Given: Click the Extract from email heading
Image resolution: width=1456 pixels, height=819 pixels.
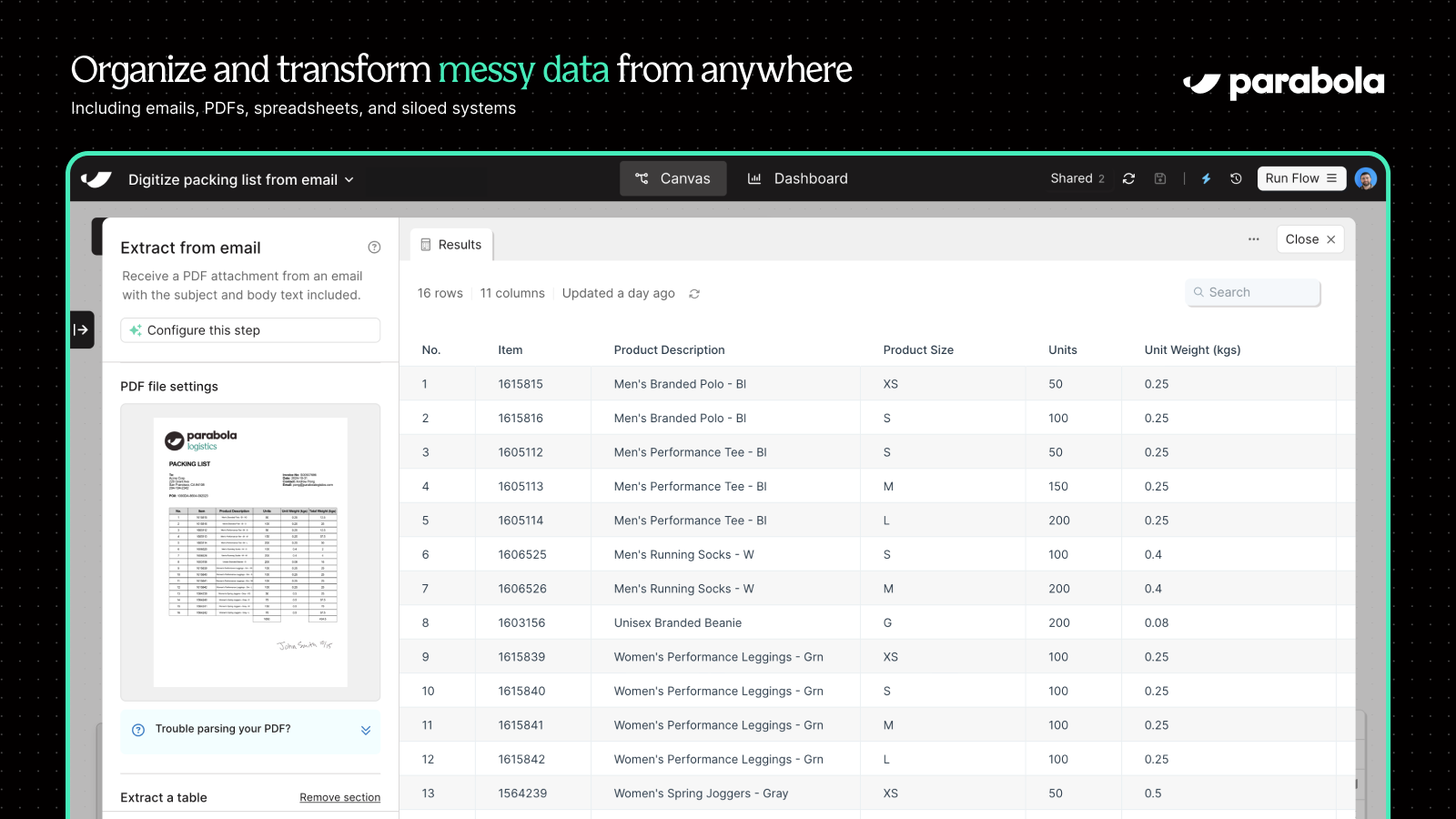Looking at the screenshot, I should click(190, 248).
